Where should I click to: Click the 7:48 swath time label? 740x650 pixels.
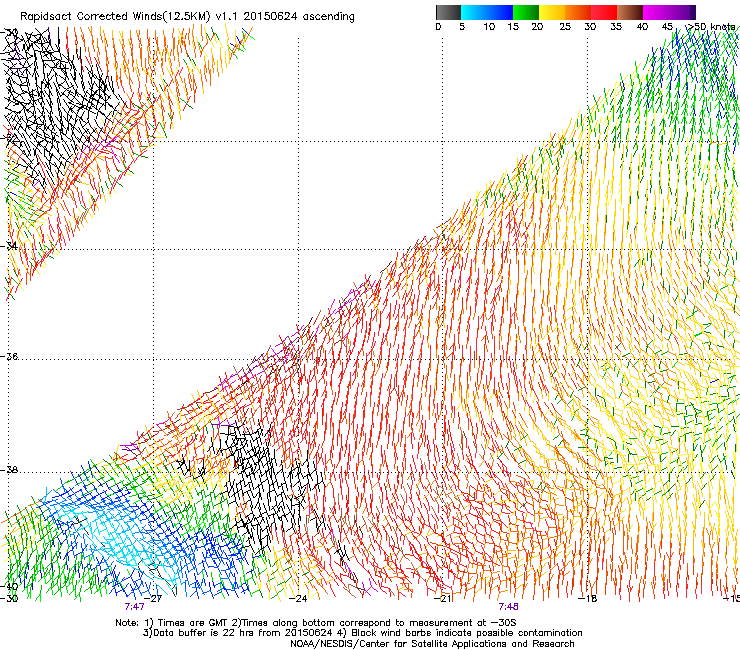coord(508,607)
